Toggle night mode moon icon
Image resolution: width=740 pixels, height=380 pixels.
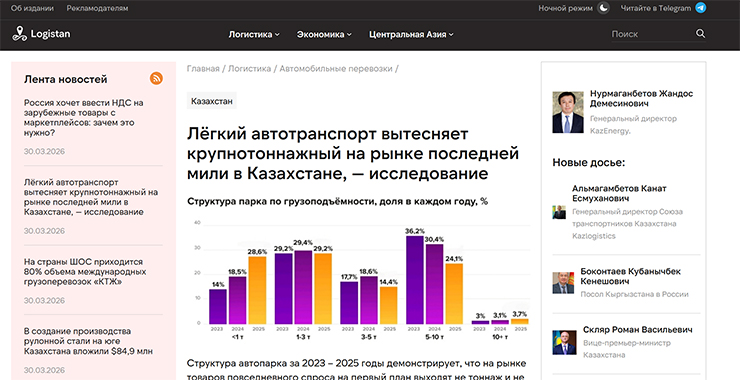click(603, 8)
